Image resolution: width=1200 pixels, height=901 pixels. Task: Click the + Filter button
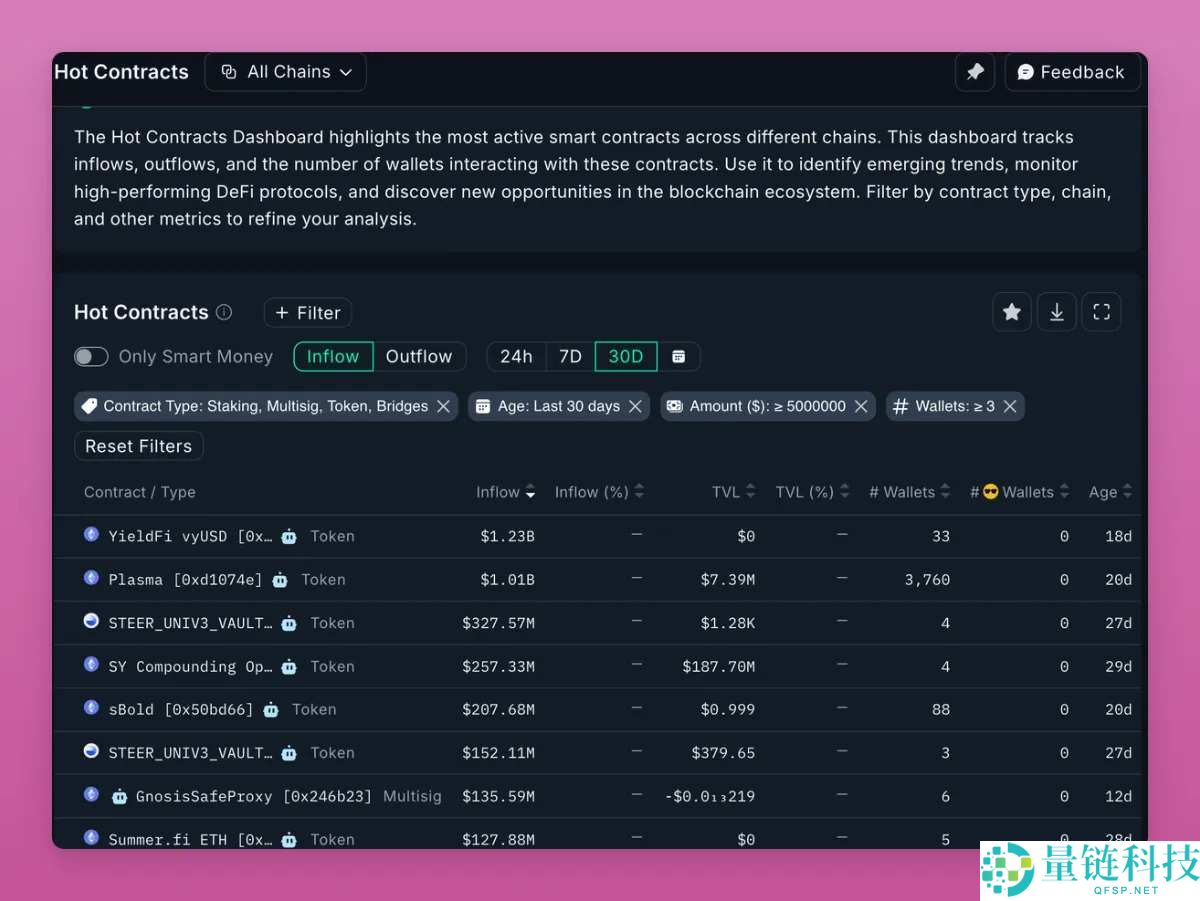[308, 313]
